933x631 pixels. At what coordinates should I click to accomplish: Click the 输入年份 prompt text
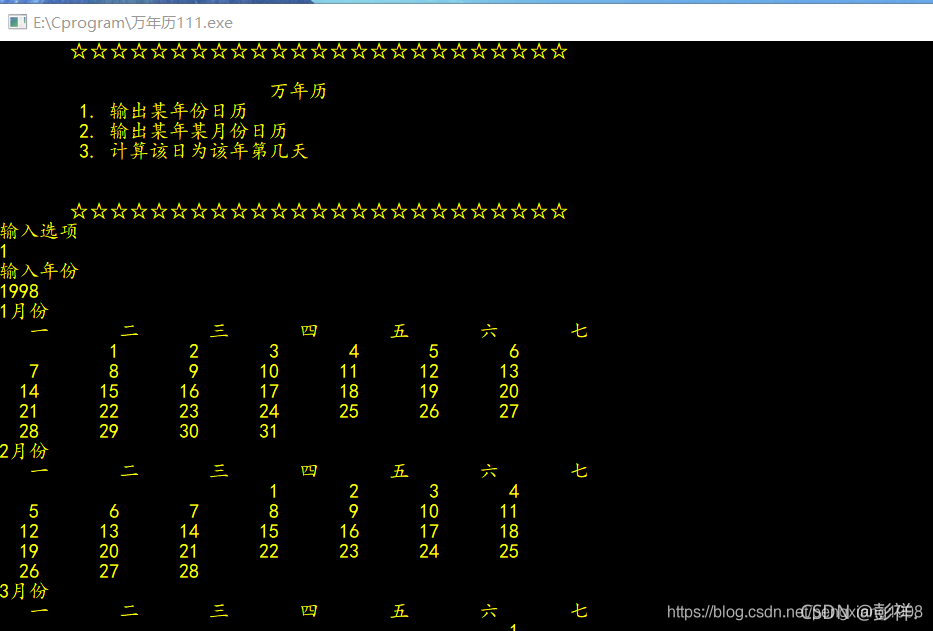(x=39, y=271)
